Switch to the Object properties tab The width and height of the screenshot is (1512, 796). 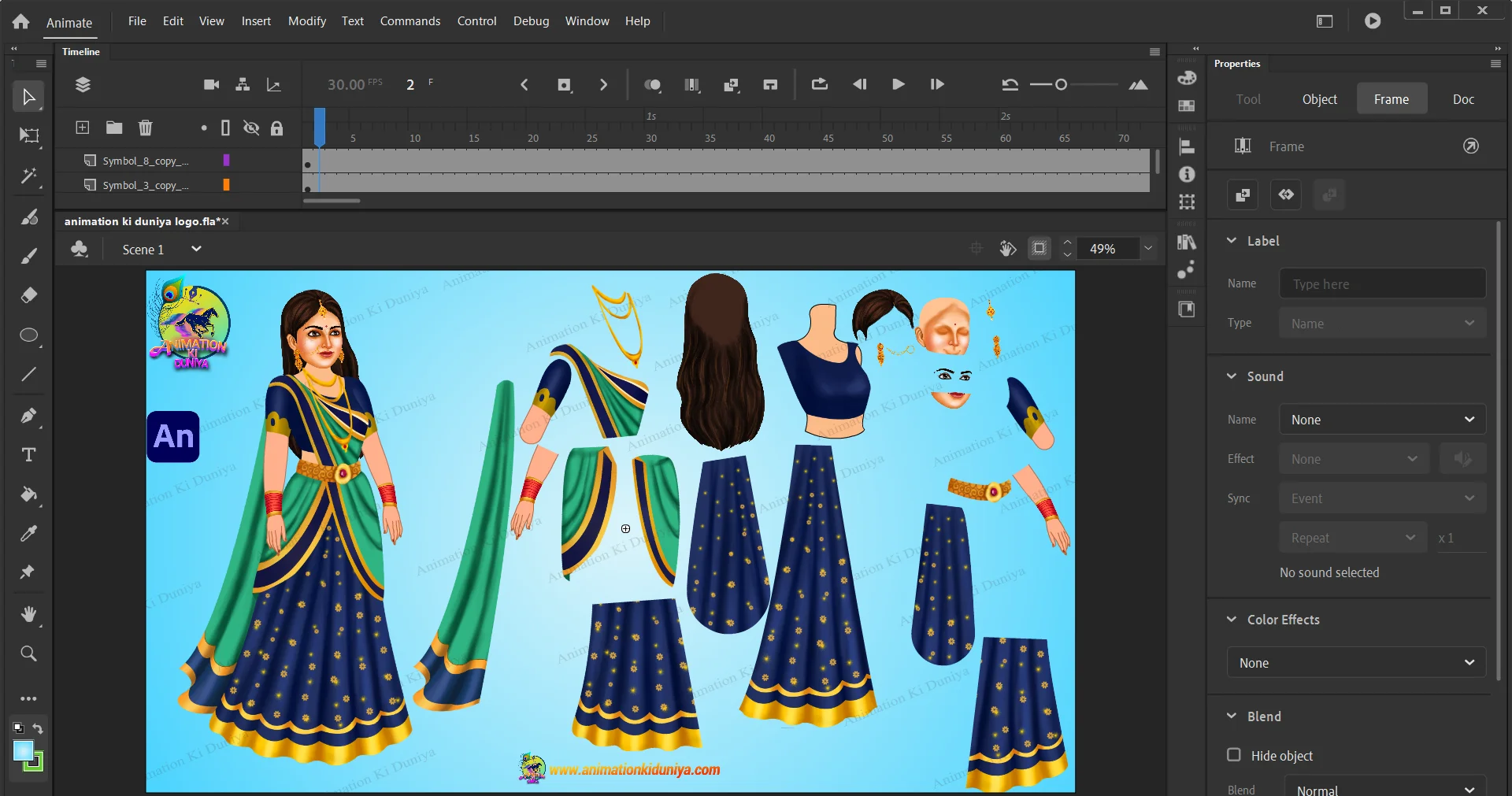pyautogui.click(x=1319, y=99)
